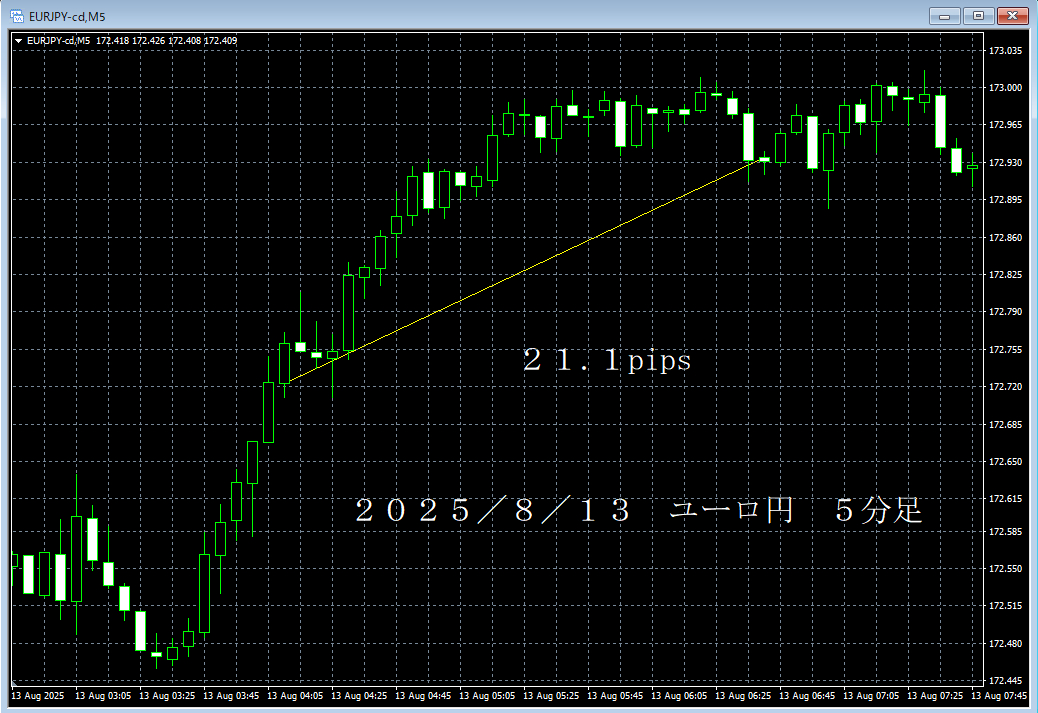The image size is (1038, 713).
Task: Click the window title 'EURJPY-cd,M5'
Action: point(67,17)
